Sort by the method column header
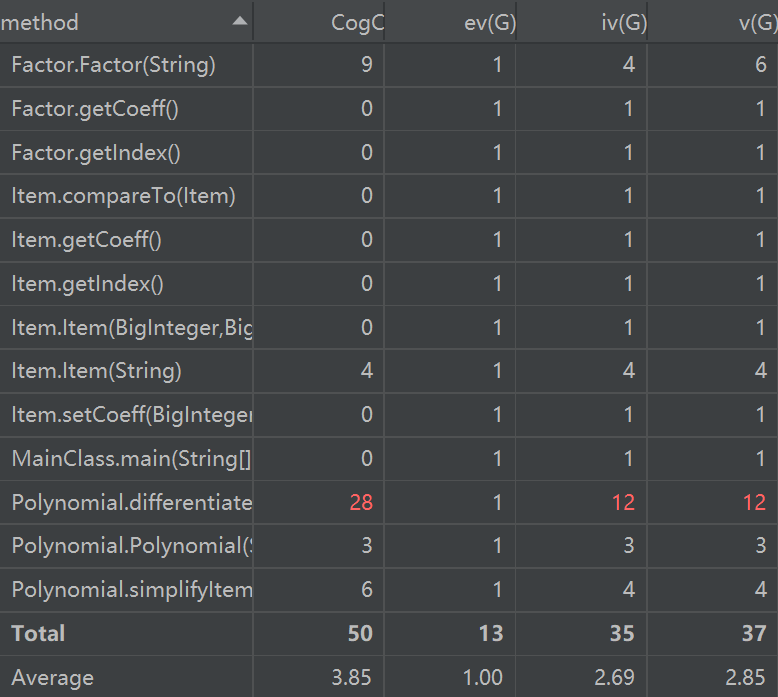This screenshot has height=697, width=778. (x=126, y=22)
